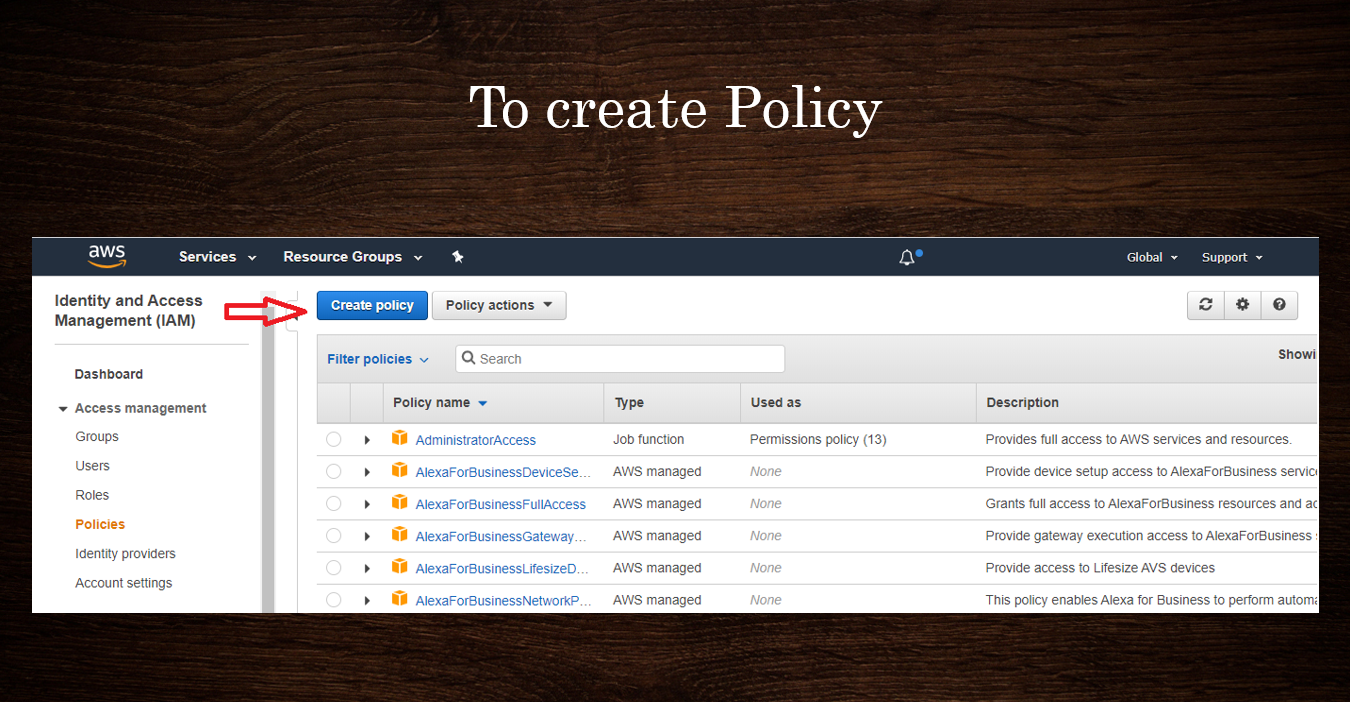The height and width of the screenshot is (702, 1350).
Task: Click 'Provide access to Lifesize AVS devices' text
Action: point(1100,567)
